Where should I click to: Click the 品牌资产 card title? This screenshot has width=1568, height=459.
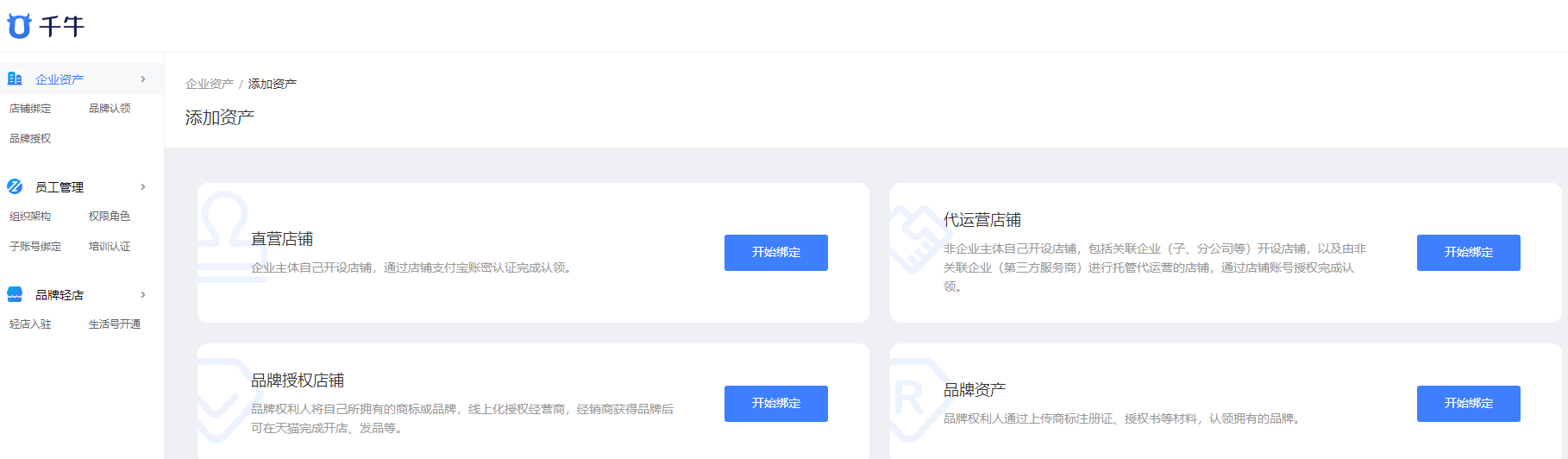(x=975, y=390)
